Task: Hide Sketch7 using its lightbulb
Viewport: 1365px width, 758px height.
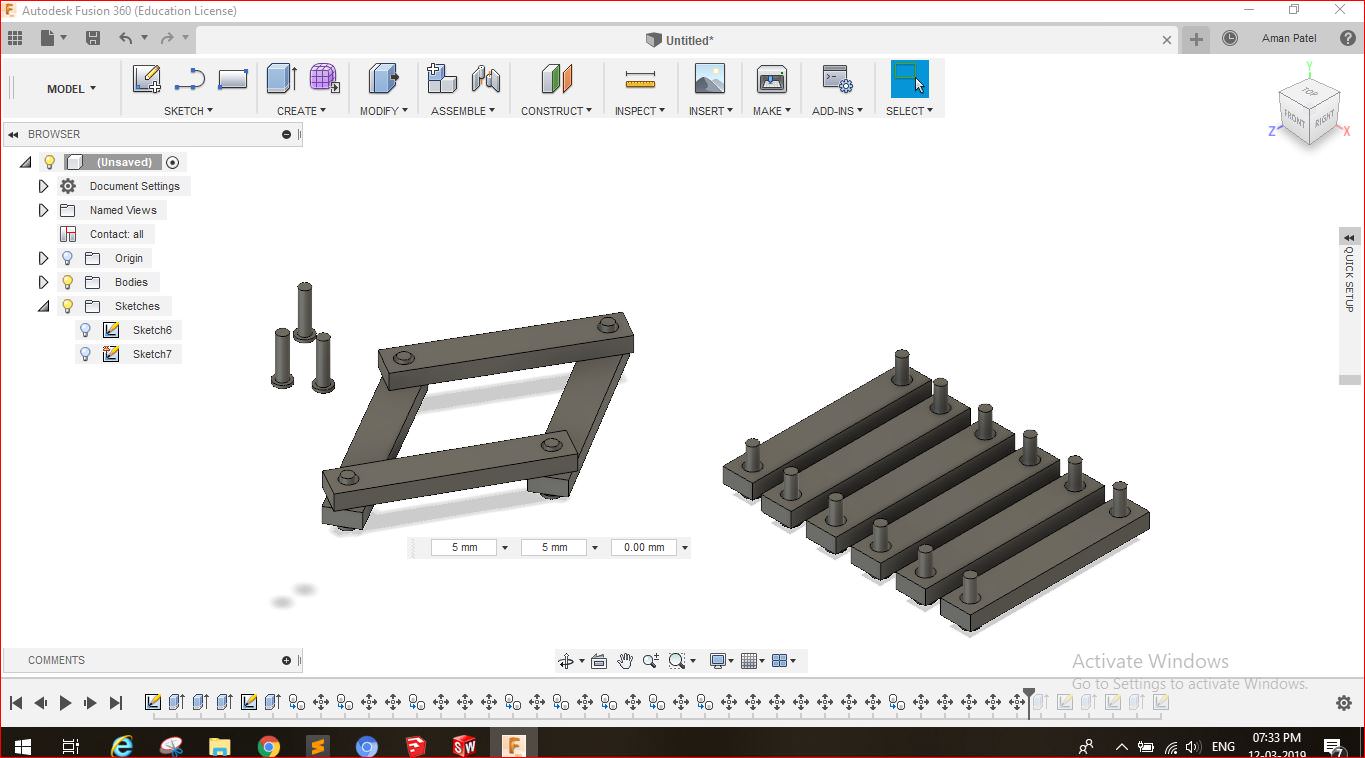Action: 86,354
